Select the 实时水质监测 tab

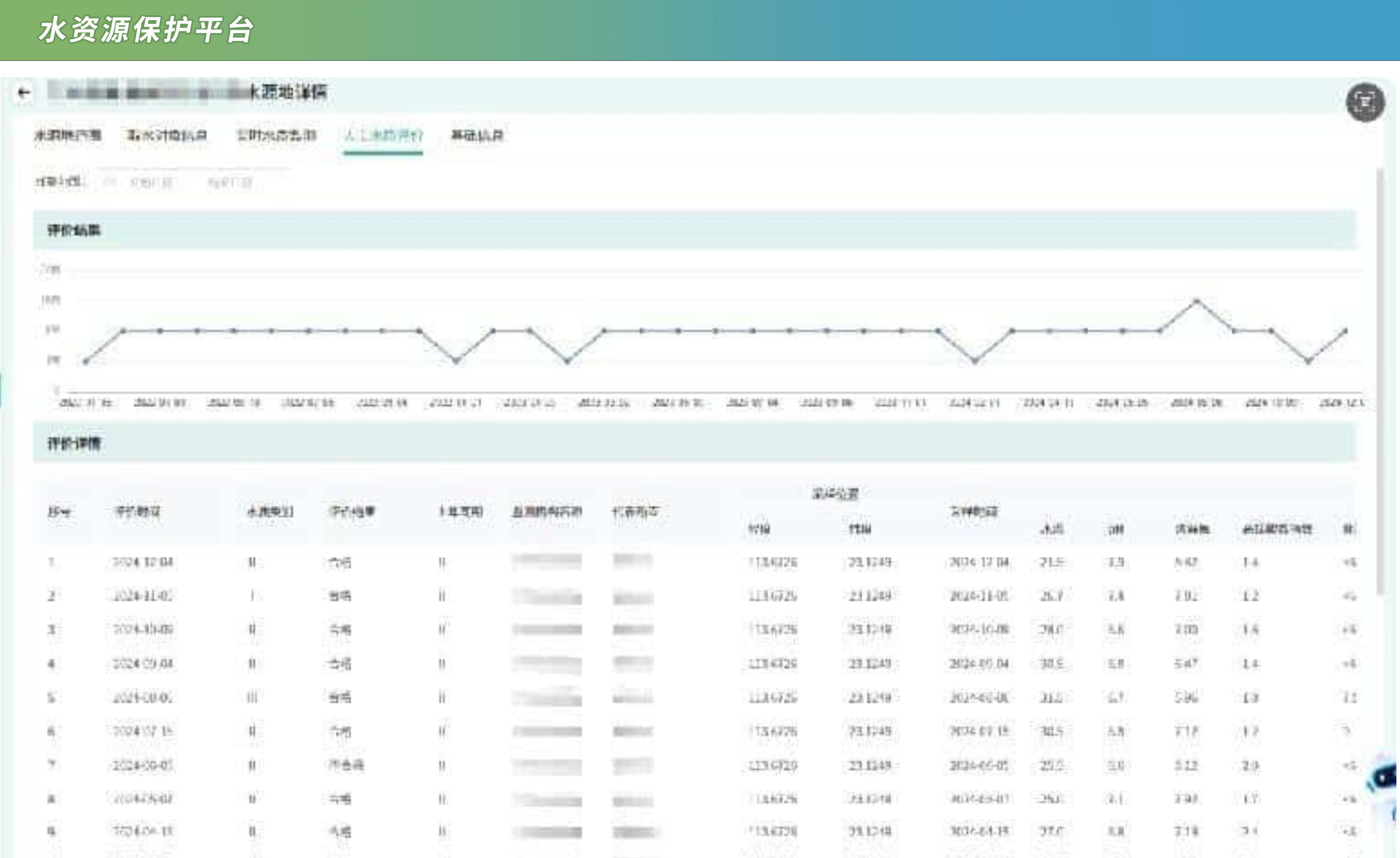[276, 135]
